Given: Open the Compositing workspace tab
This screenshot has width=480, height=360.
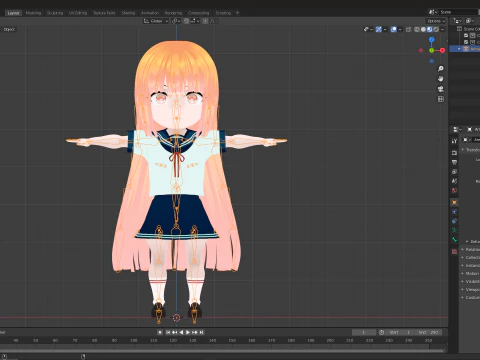Looking at the screenshot, I should 199,13.
